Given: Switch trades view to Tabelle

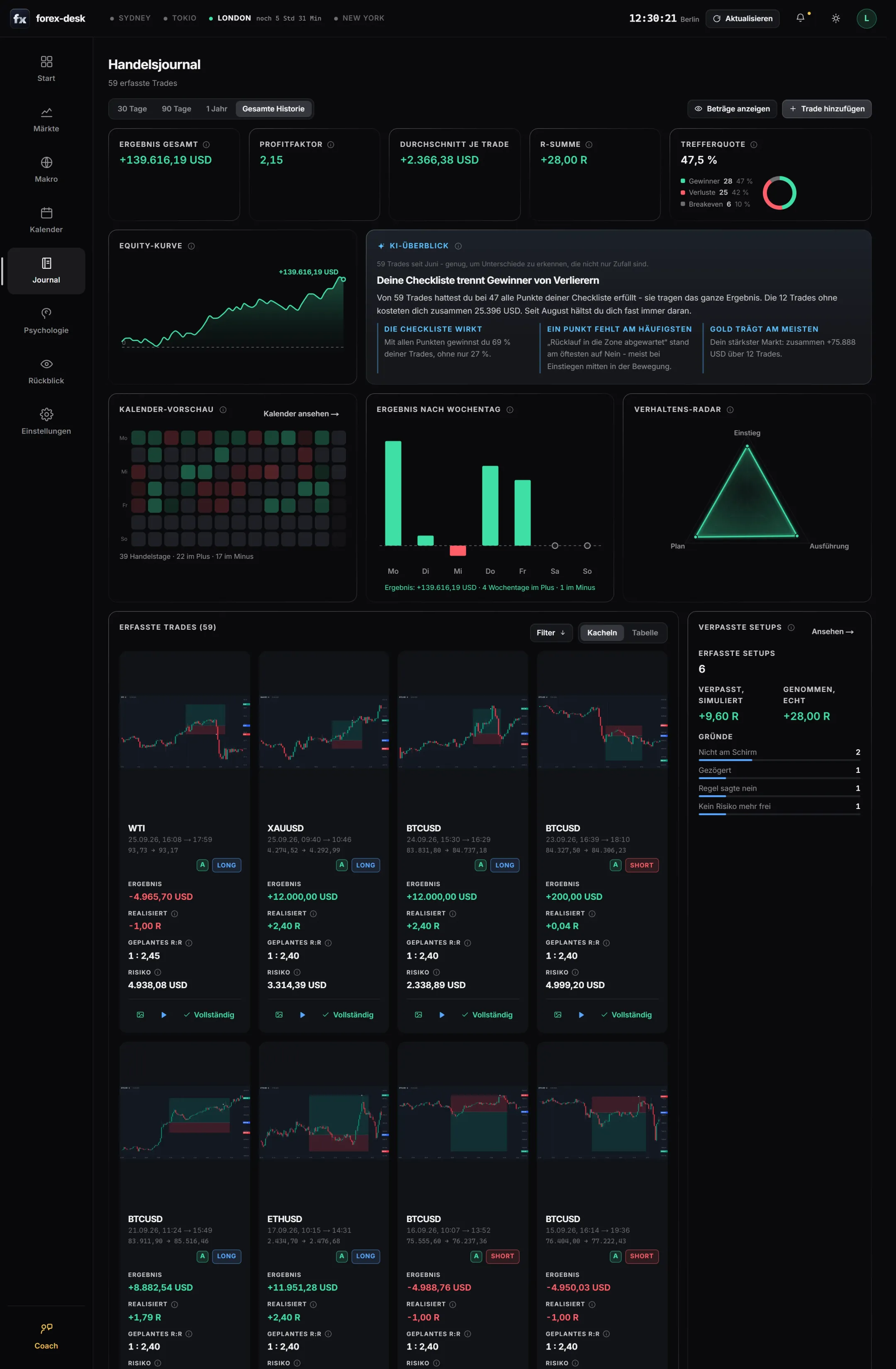Looking at the screenshot, I should [645, 633].
